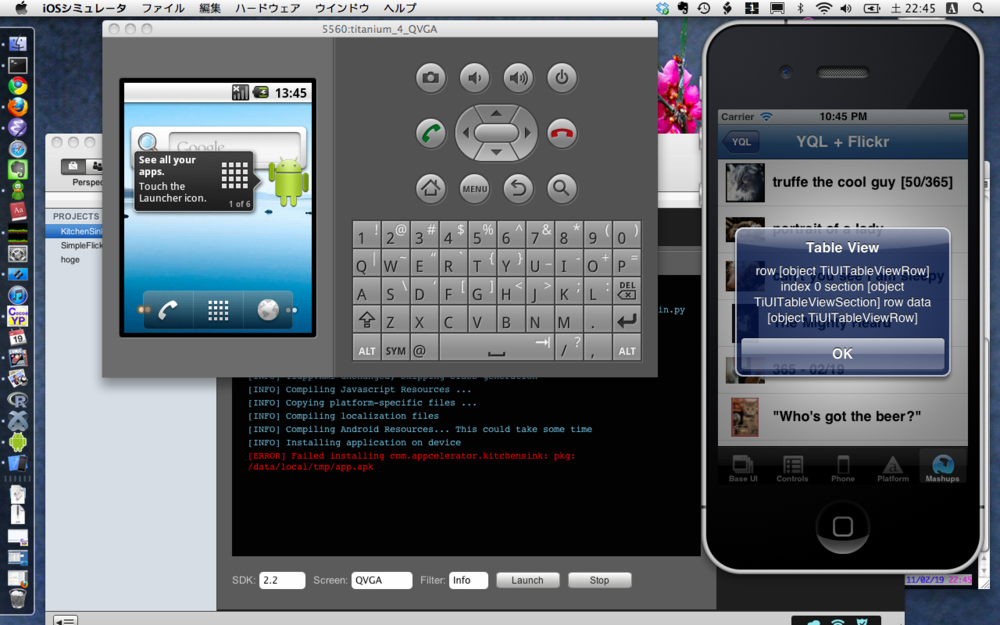Tap the Android app launcher grid icon
This screenshot has height=625, width=1000.
pyautogui.click(x=218, y=311)
